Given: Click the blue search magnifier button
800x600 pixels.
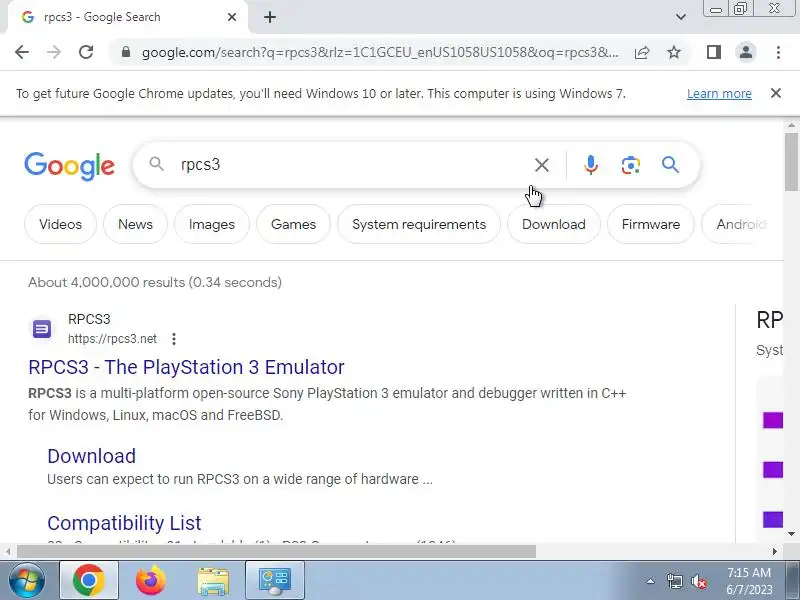Looking at the screenshot, I should point(670,165).
